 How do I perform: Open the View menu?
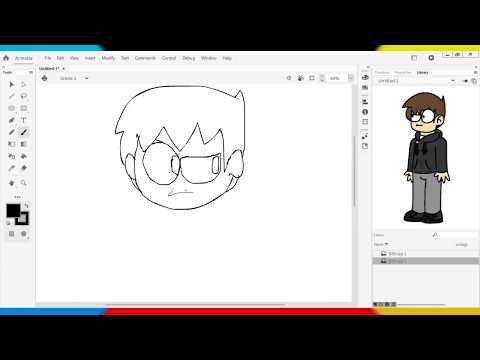click(x=74, y=58)
